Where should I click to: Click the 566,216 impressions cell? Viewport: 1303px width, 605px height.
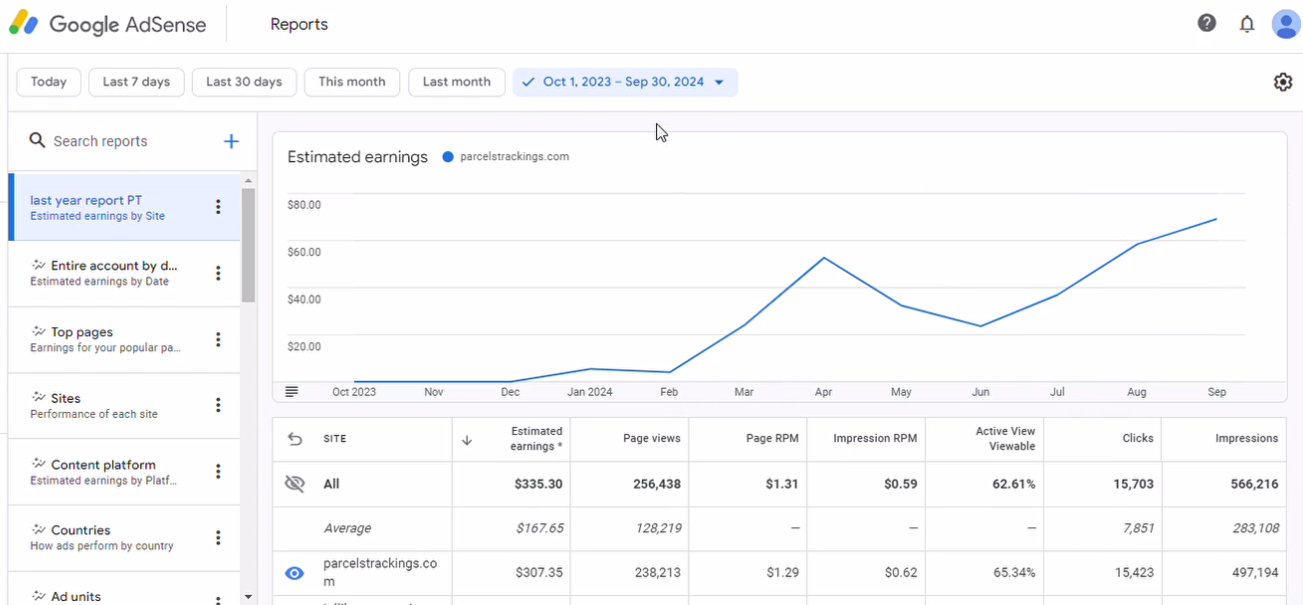(1255, 484)
